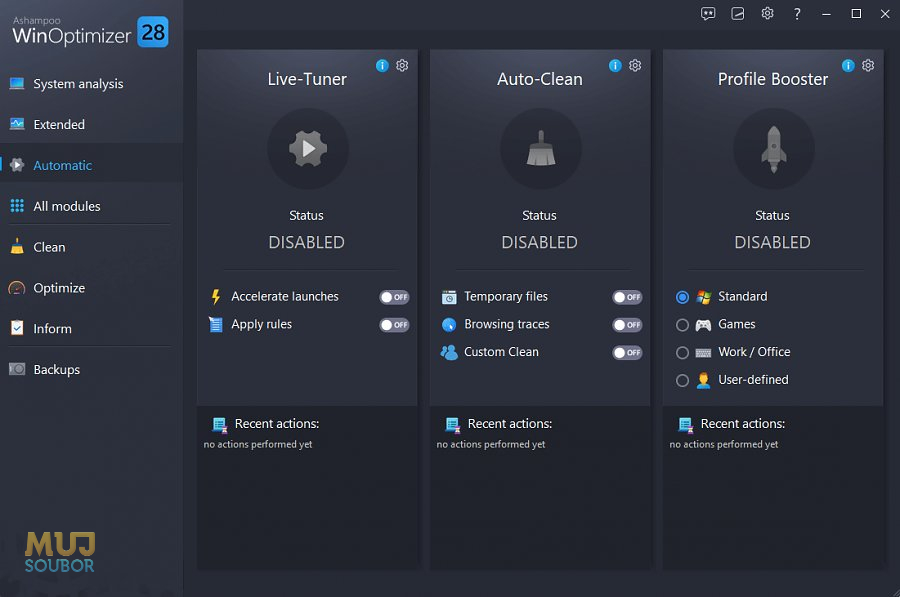Click the Auto-Clean title
Image resolution: width=900 pixels, height=597 pixels.
[540, 79]
